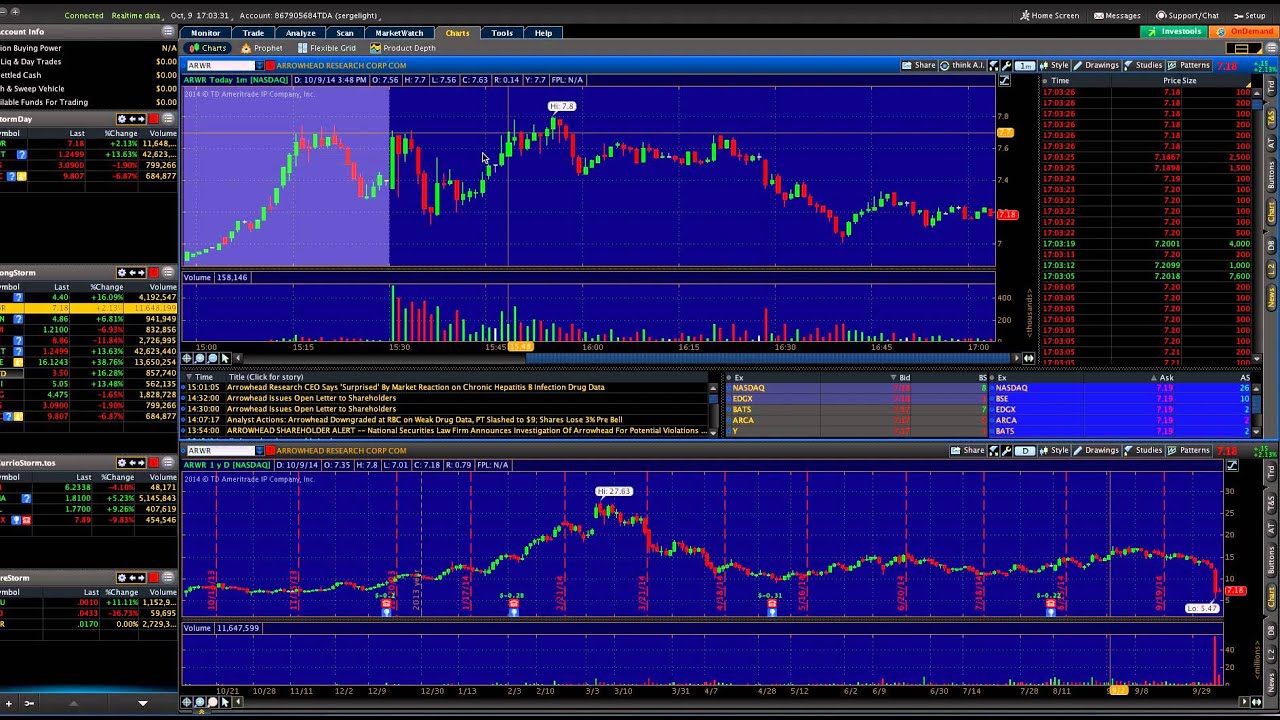The height and width of the screenshot is (720, 1280).
Task: Select the pointer tool under top chart
Action: [224, 358]
